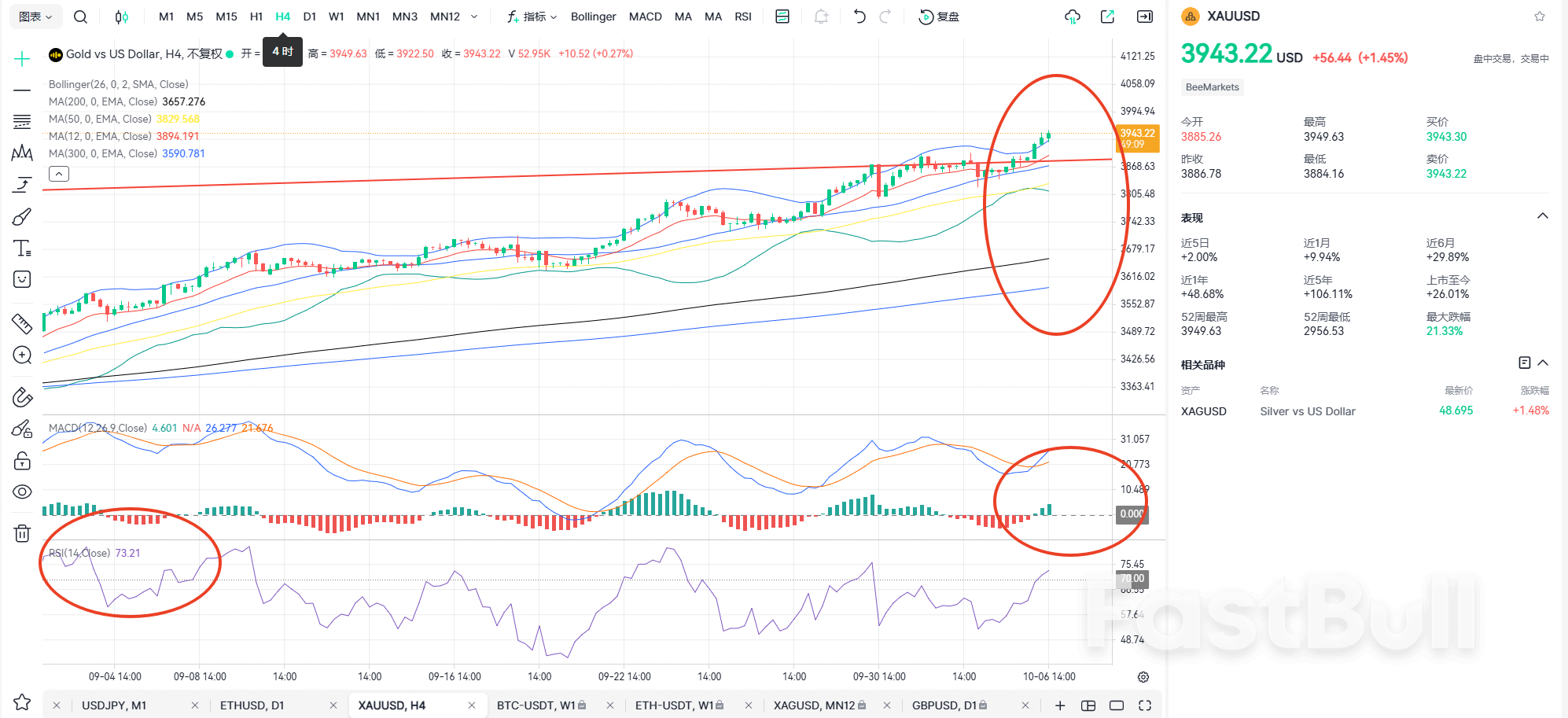Click the current price label on price axis
1568x718 pixels.
[x=1137, y=138]
